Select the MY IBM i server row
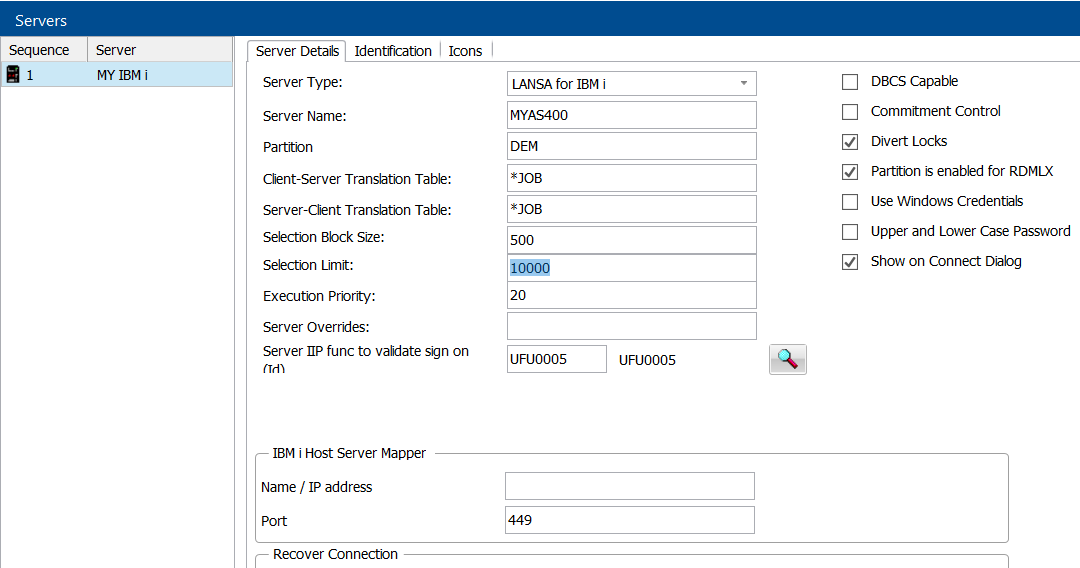The width and height of the screenshot is (1080, 568). pos(116,74)
